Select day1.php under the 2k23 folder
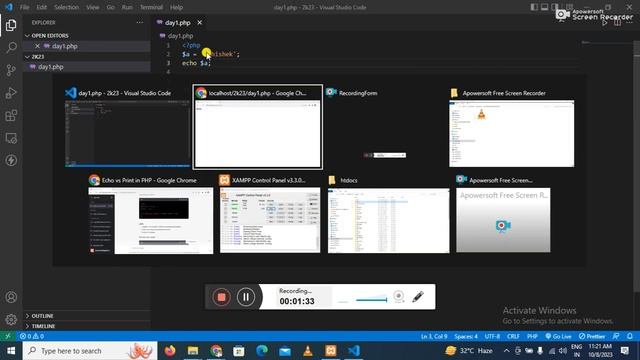The height and width of the screenshot is (360, 640). point(87,67)
